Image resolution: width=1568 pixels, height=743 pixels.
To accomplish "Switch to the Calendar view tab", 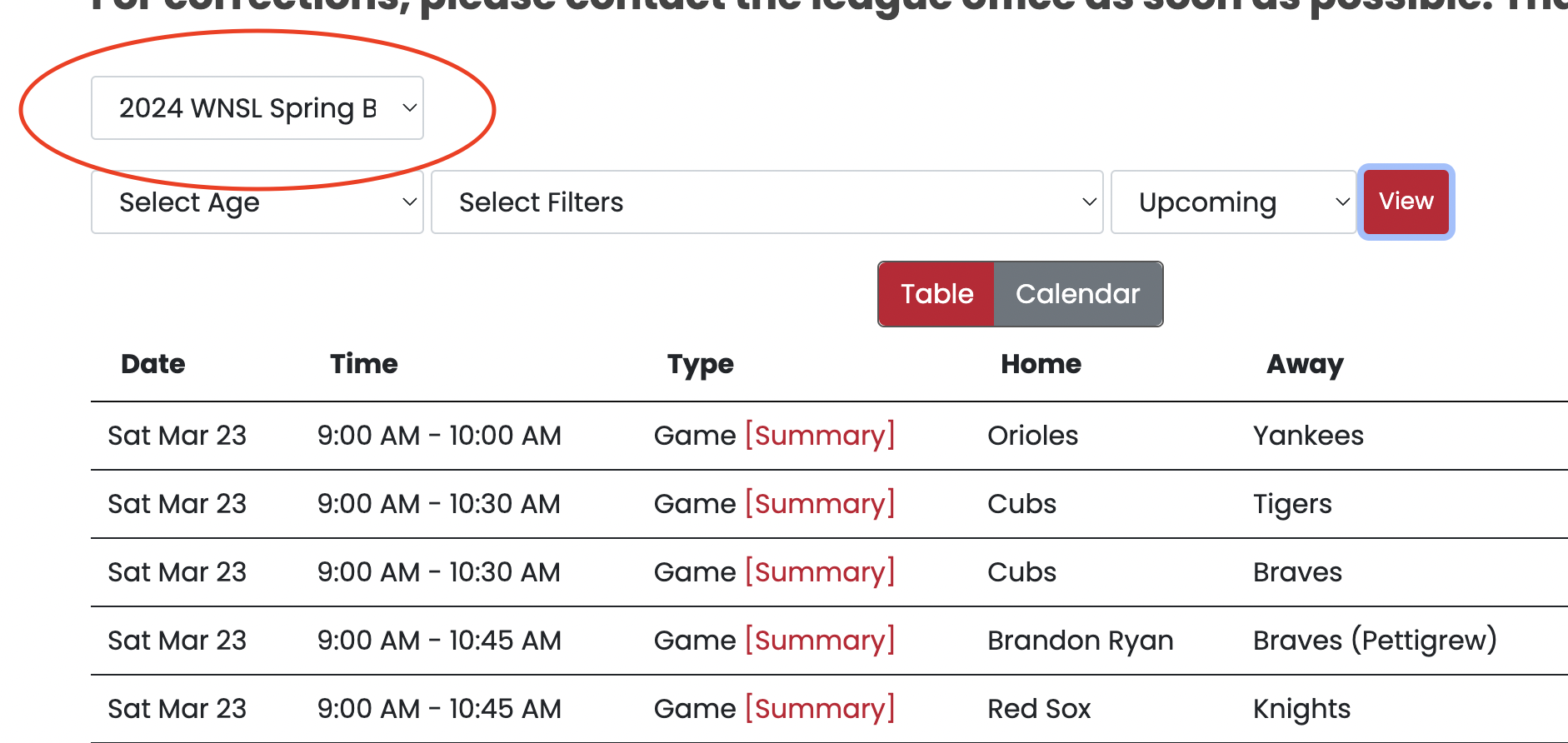I will click(x=1077, y=294).
